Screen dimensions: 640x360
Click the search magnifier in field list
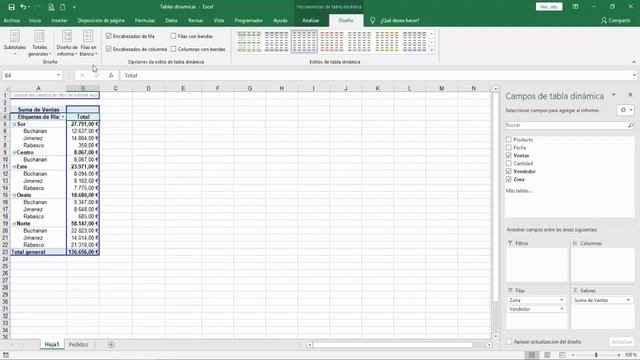click(x=630, y=125)
